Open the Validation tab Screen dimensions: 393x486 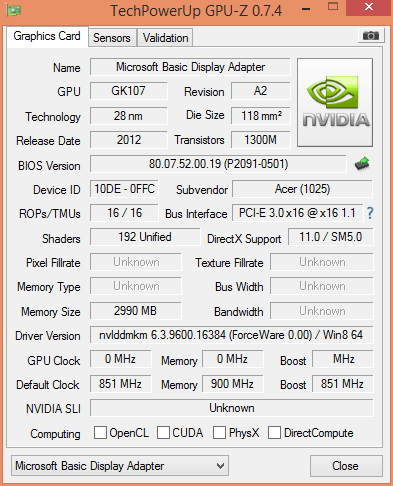pyautogui.click(x=165, y=38)
